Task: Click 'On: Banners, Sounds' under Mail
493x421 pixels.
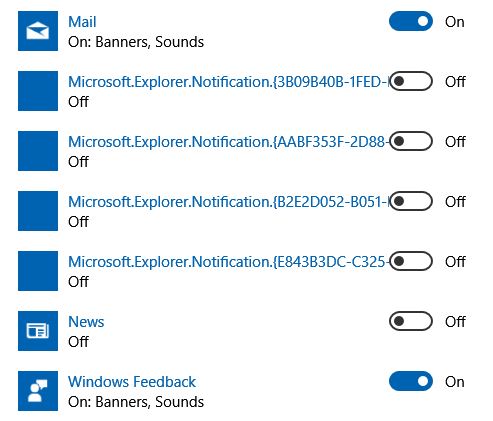Action: pyautogui.click(x=136, y=42)
